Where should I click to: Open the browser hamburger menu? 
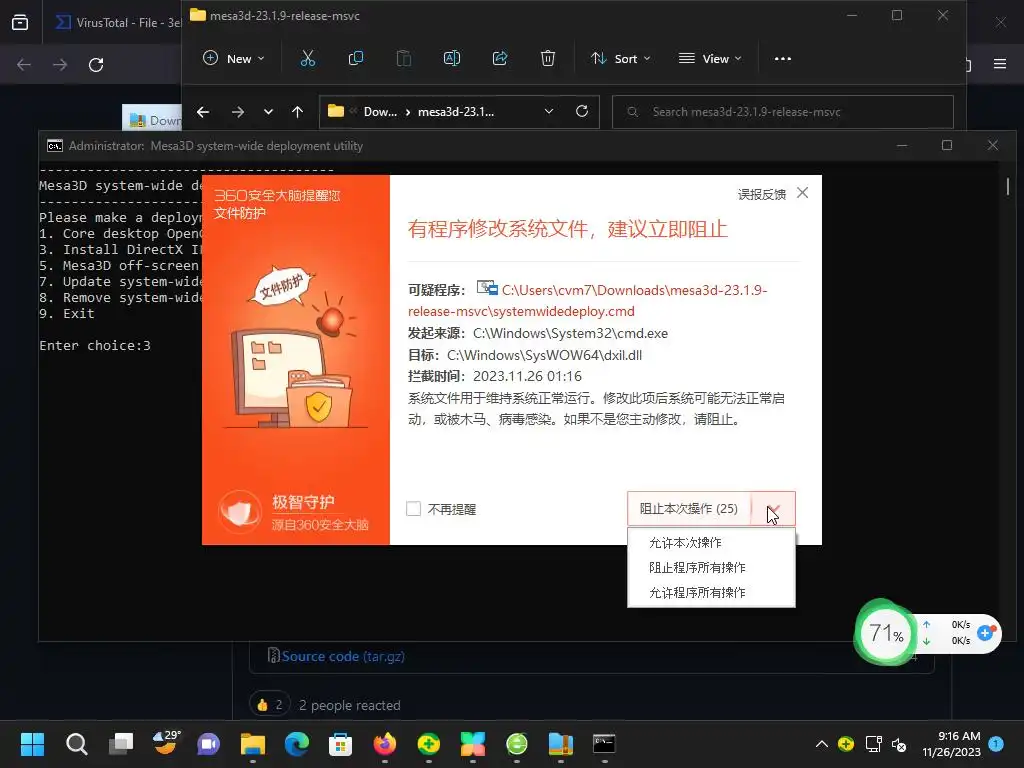coord(1000,64)
